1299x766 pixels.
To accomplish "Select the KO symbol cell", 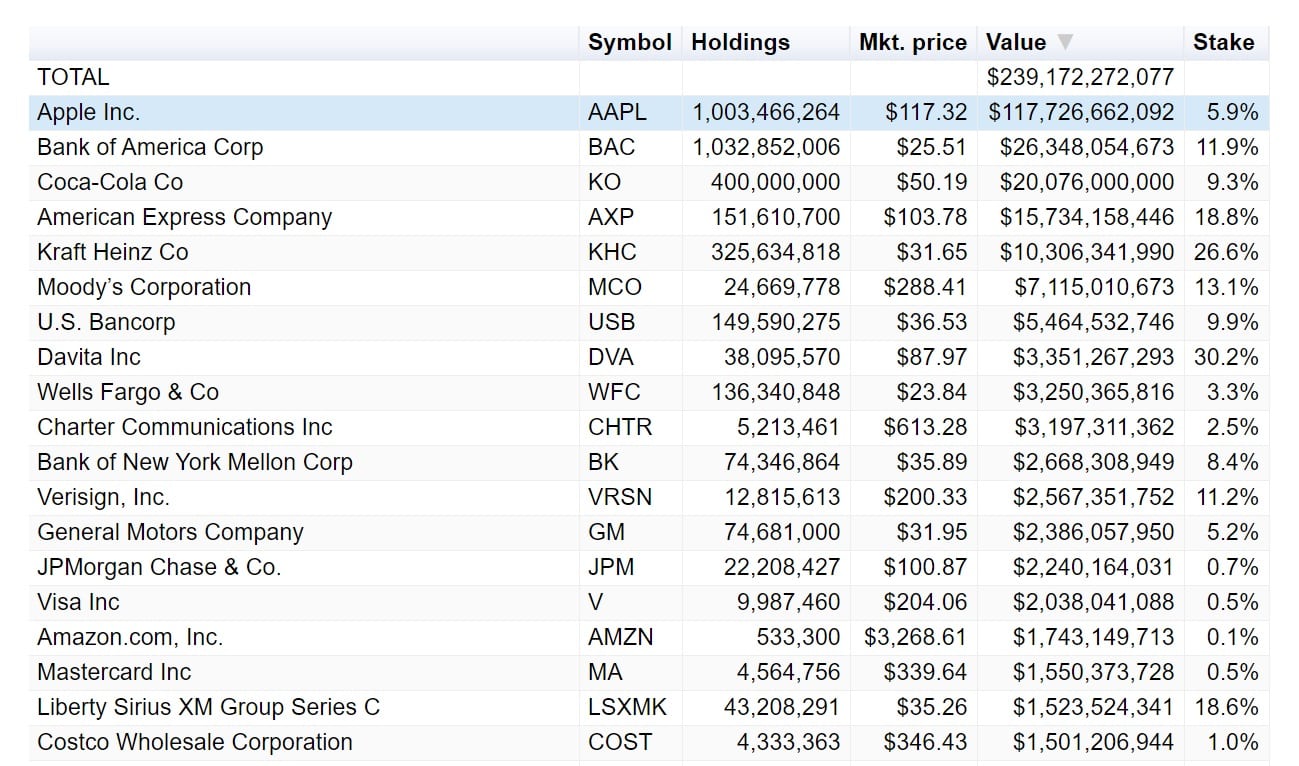I will 604,182.
